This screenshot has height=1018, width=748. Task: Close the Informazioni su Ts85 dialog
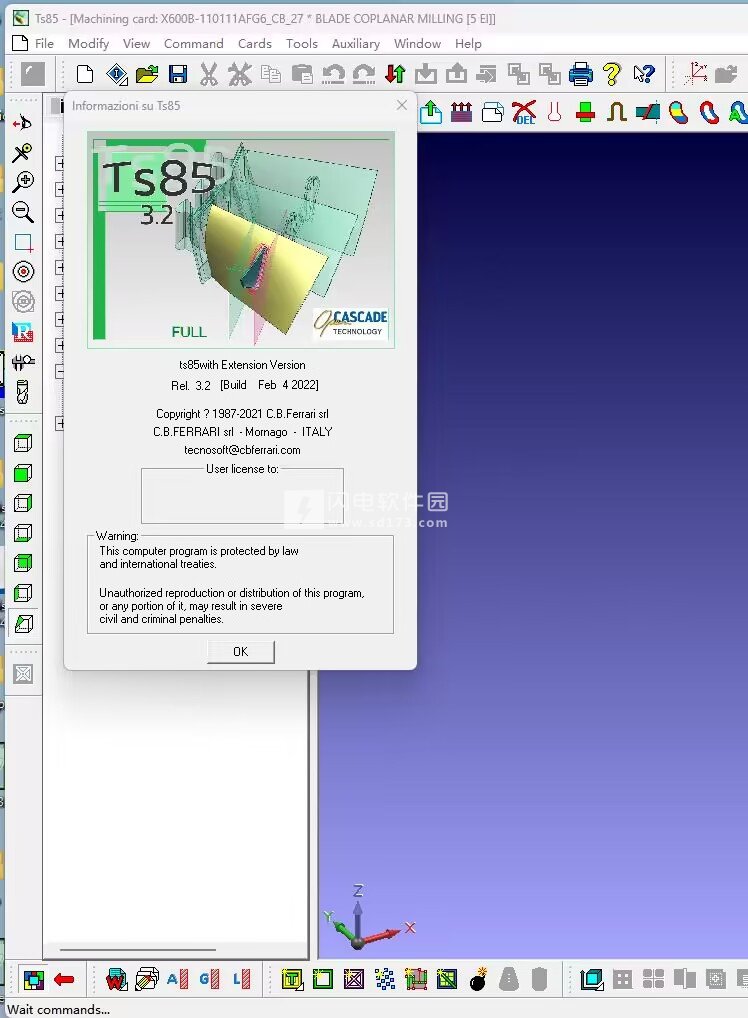click(402, 105)
